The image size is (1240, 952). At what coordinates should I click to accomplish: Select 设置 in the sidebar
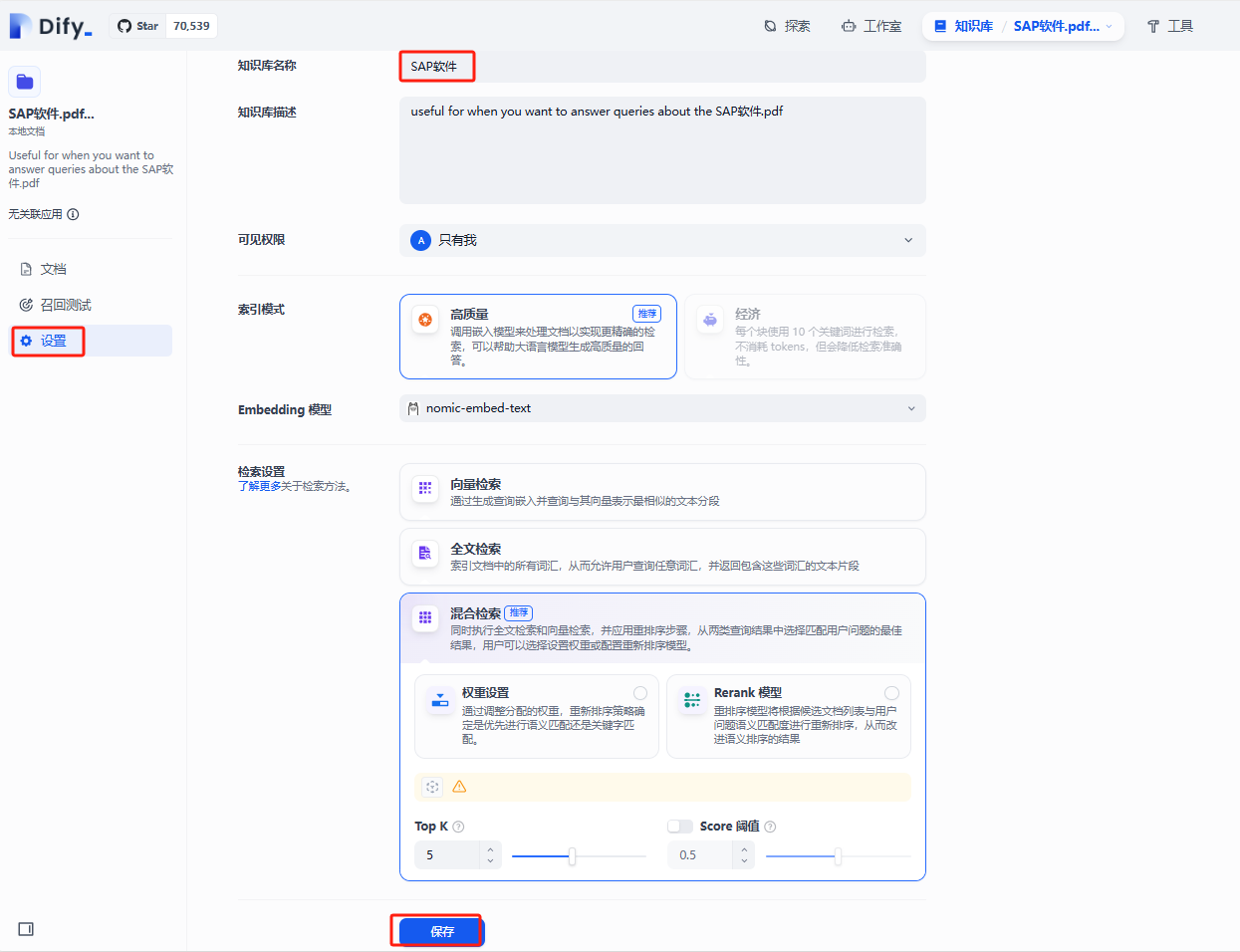92,341
